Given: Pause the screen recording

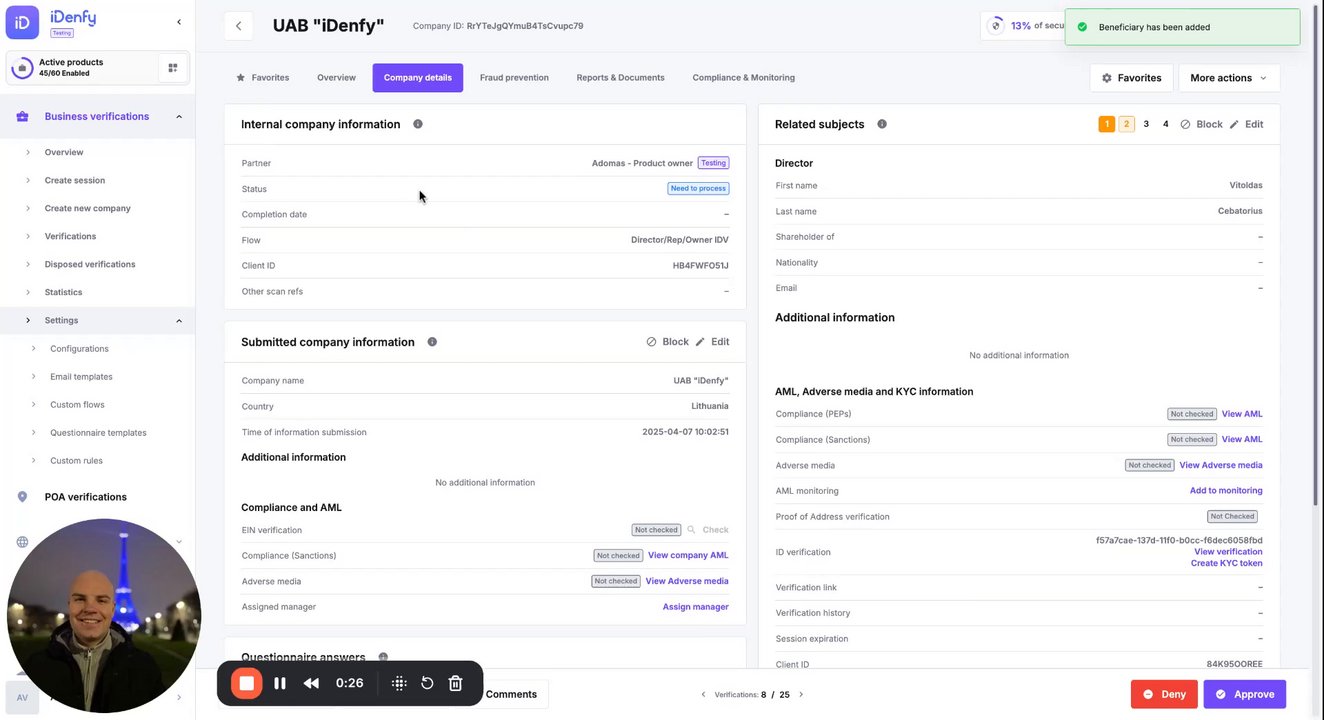Looking at the screenshot, I should tap(280, 684).
